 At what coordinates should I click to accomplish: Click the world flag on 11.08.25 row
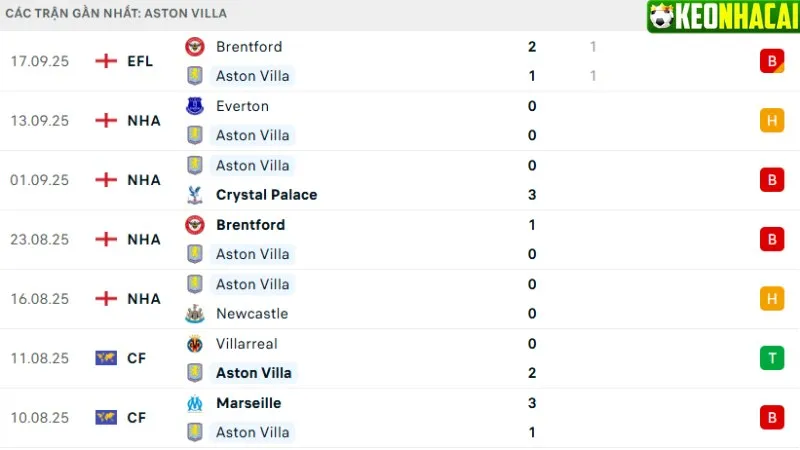click(x=106, y=358)
